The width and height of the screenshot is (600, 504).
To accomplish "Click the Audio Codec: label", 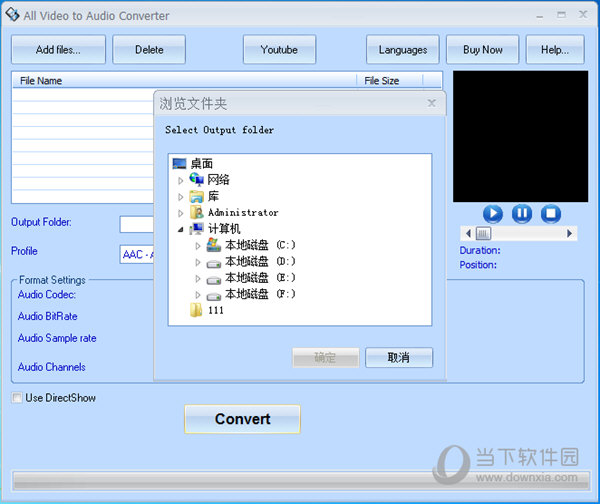I will click(x=47, y=295).
